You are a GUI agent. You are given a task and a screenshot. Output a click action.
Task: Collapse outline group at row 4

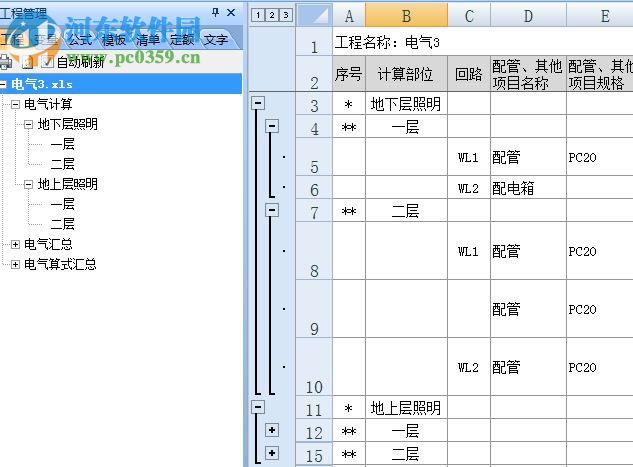click(272, 126)
